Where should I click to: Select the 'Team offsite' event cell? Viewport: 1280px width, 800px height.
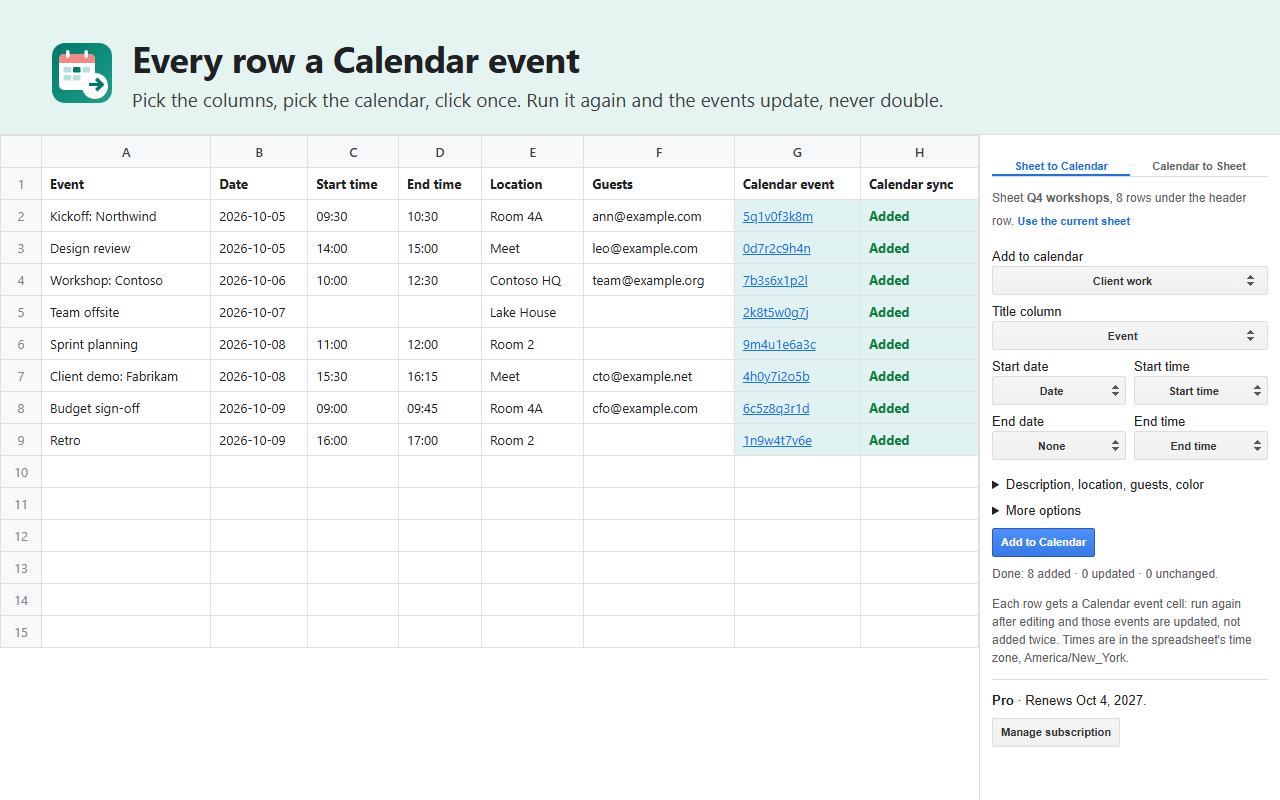(126, 312)
